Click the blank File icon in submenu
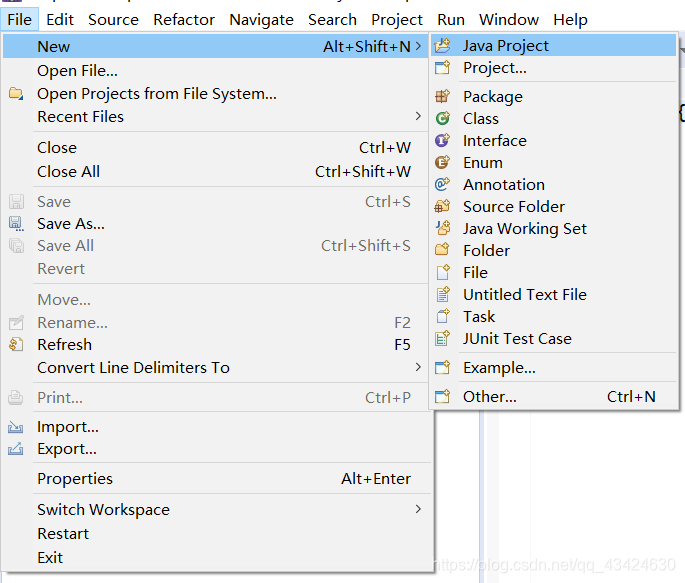This screenshot has height=583, width=685. 443,272
